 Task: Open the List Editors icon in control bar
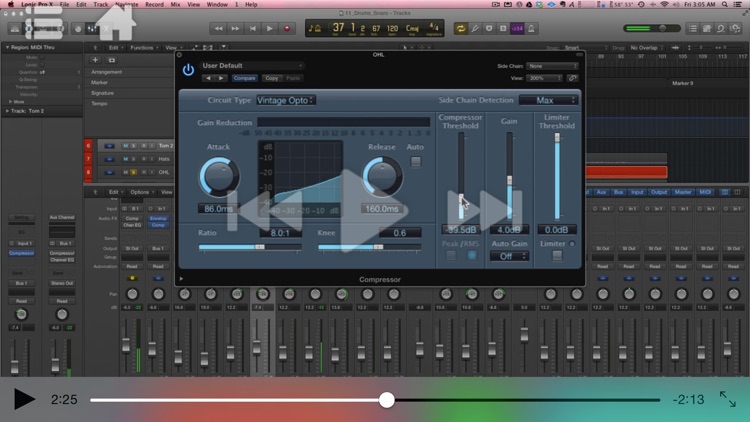(x=693, y=29)
